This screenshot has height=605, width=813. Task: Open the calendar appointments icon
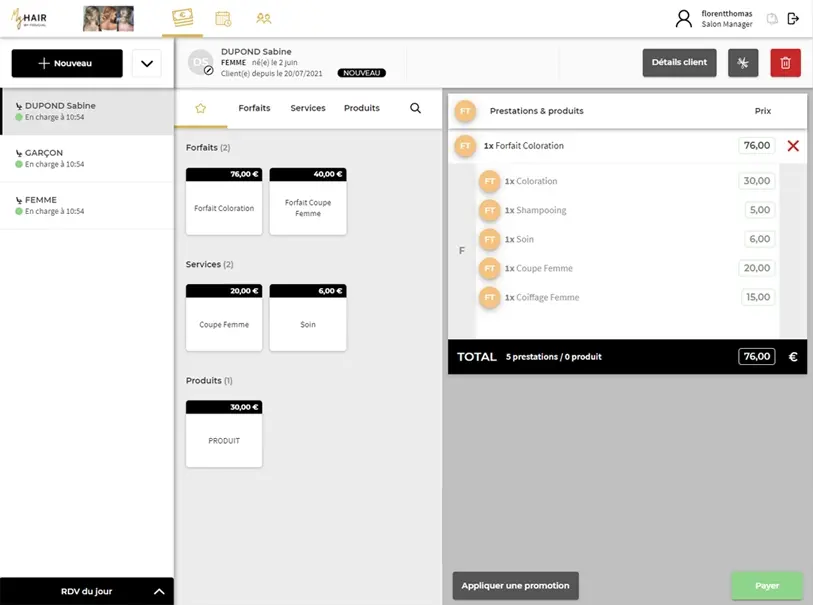pyautogui.click(x=223, y=18)
